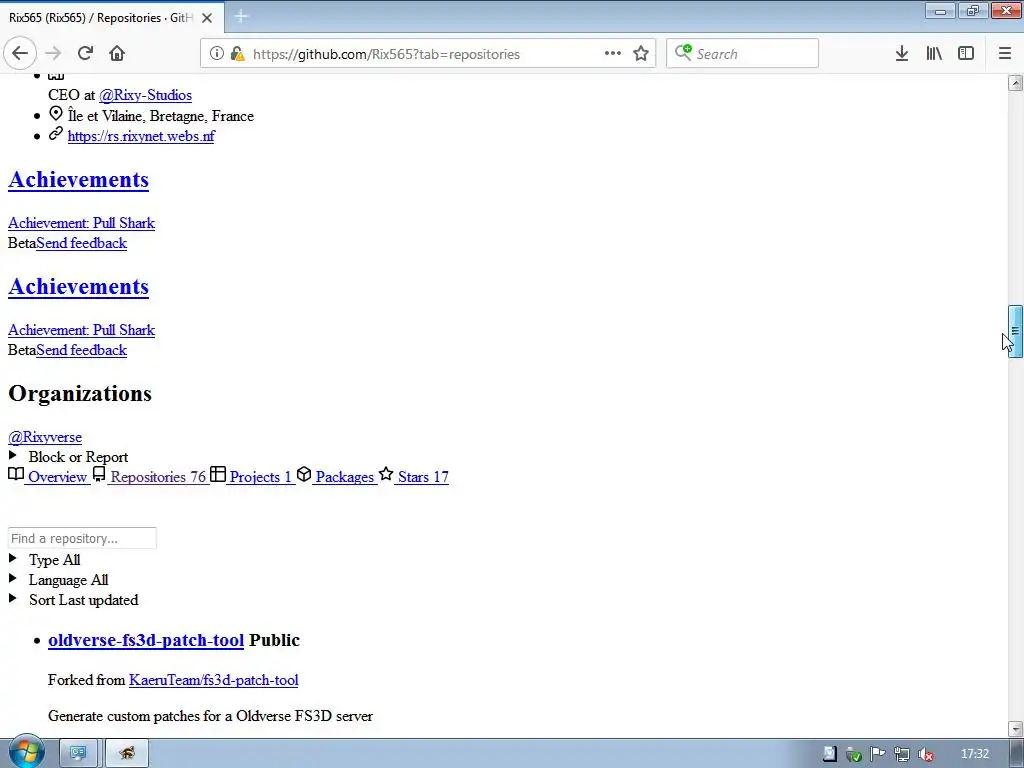The height and width of the screenshot is (768, 1024).
Task: Open the KaeruTeam/fs3d-patch-tool fork source
Action: [x=214, y=680]
